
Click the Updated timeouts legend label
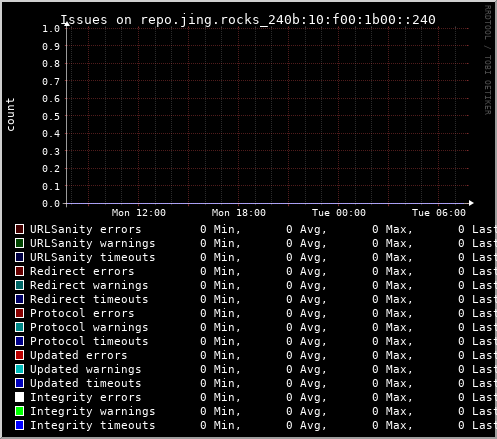(86, 383)
